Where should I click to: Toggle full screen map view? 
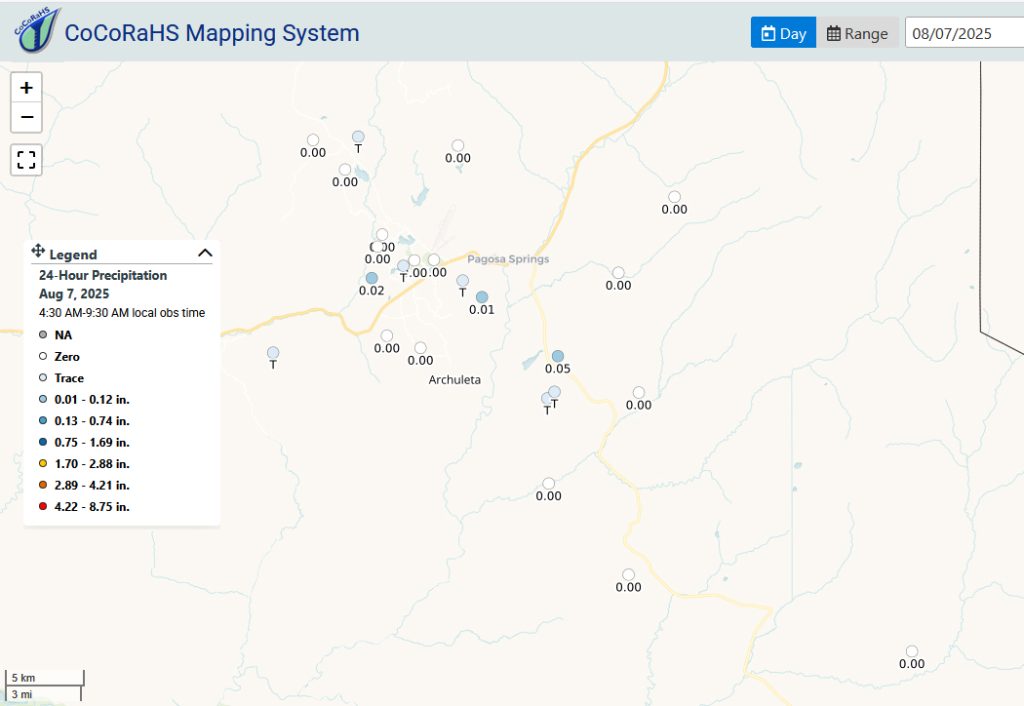click(x=26, y=160)
